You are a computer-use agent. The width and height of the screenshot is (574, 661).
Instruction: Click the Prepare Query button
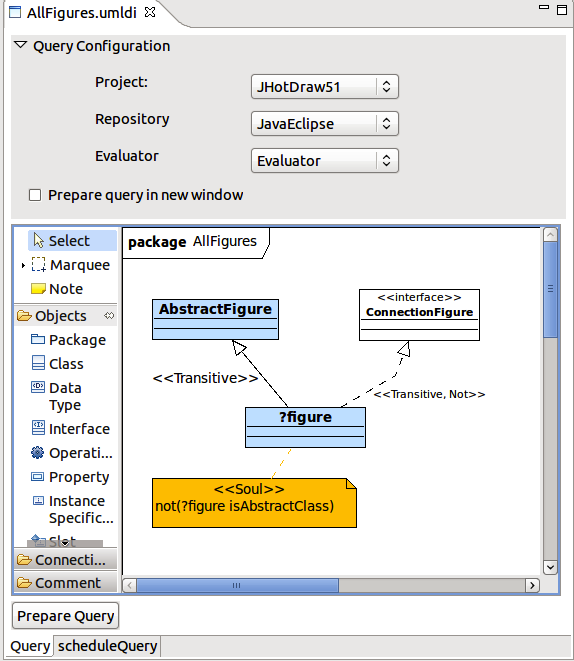pyautogui.click(x=66, y=616)
